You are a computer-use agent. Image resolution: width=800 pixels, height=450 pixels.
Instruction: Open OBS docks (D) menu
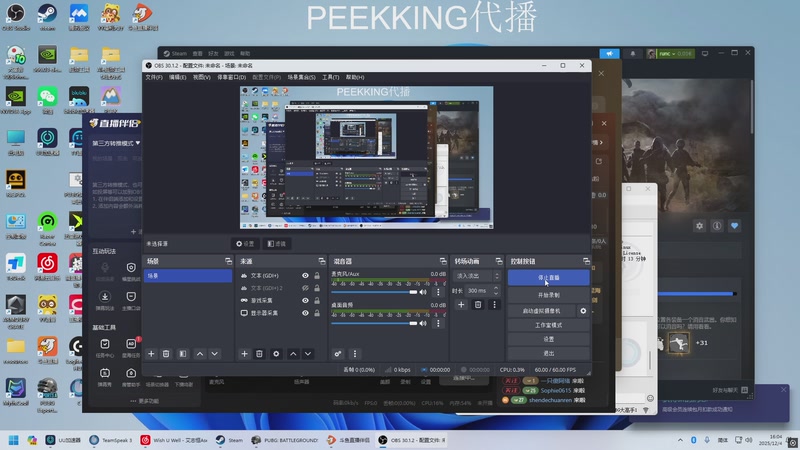pyautogui.click(x=232, y=78)
